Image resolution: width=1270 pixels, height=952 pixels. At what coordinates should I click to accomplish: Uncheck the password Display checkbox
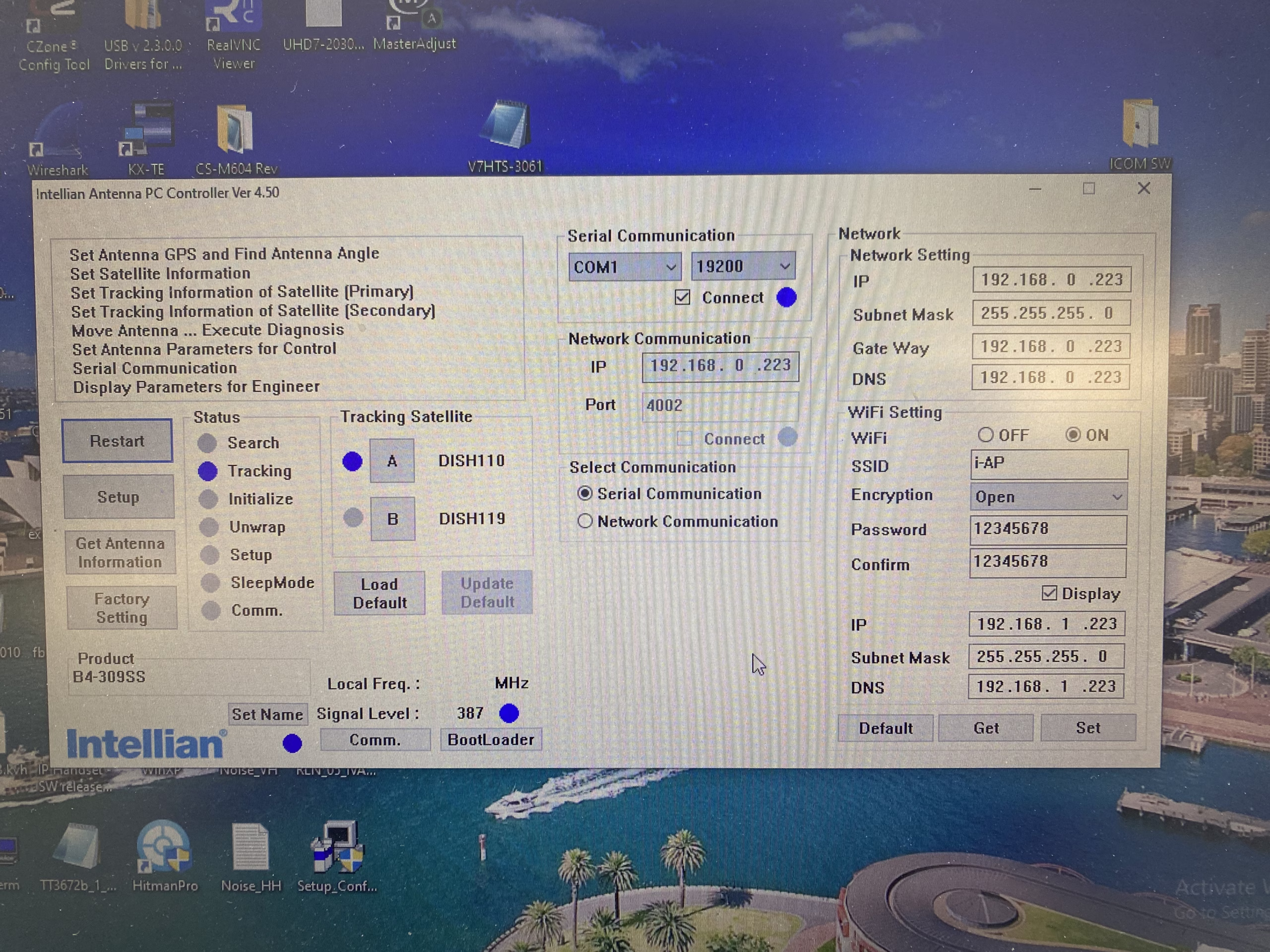click(1049, 593)
